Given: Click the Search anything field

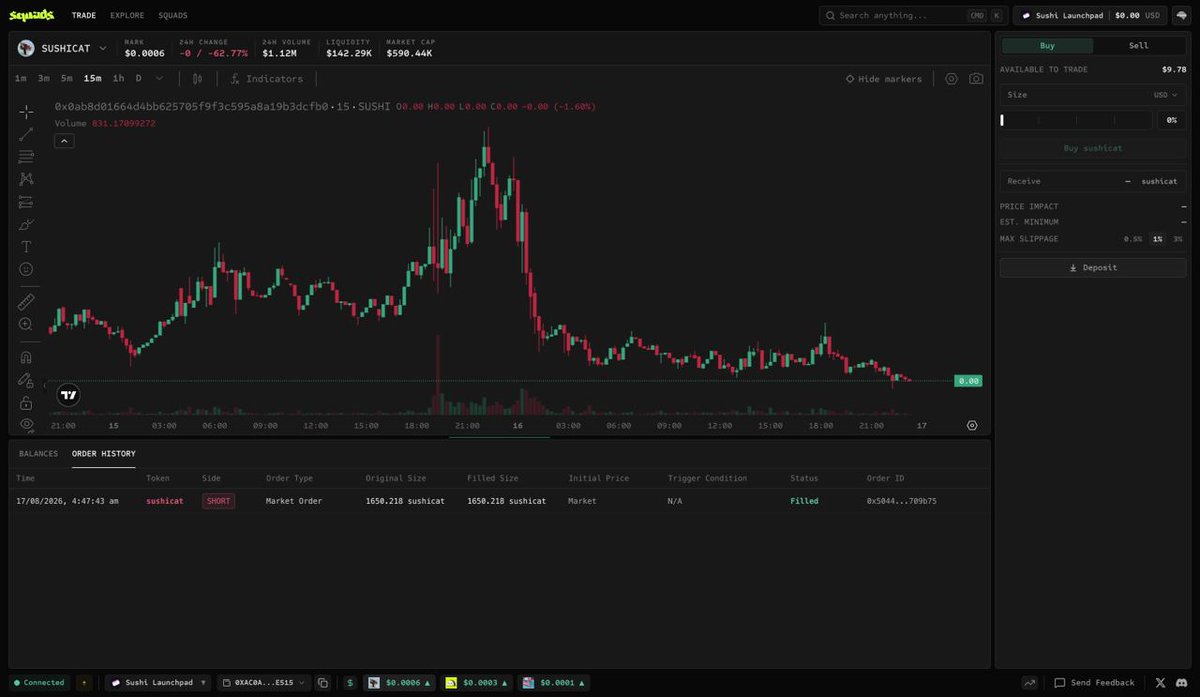Looking at the screenshot, I should [x=913, y=16].
